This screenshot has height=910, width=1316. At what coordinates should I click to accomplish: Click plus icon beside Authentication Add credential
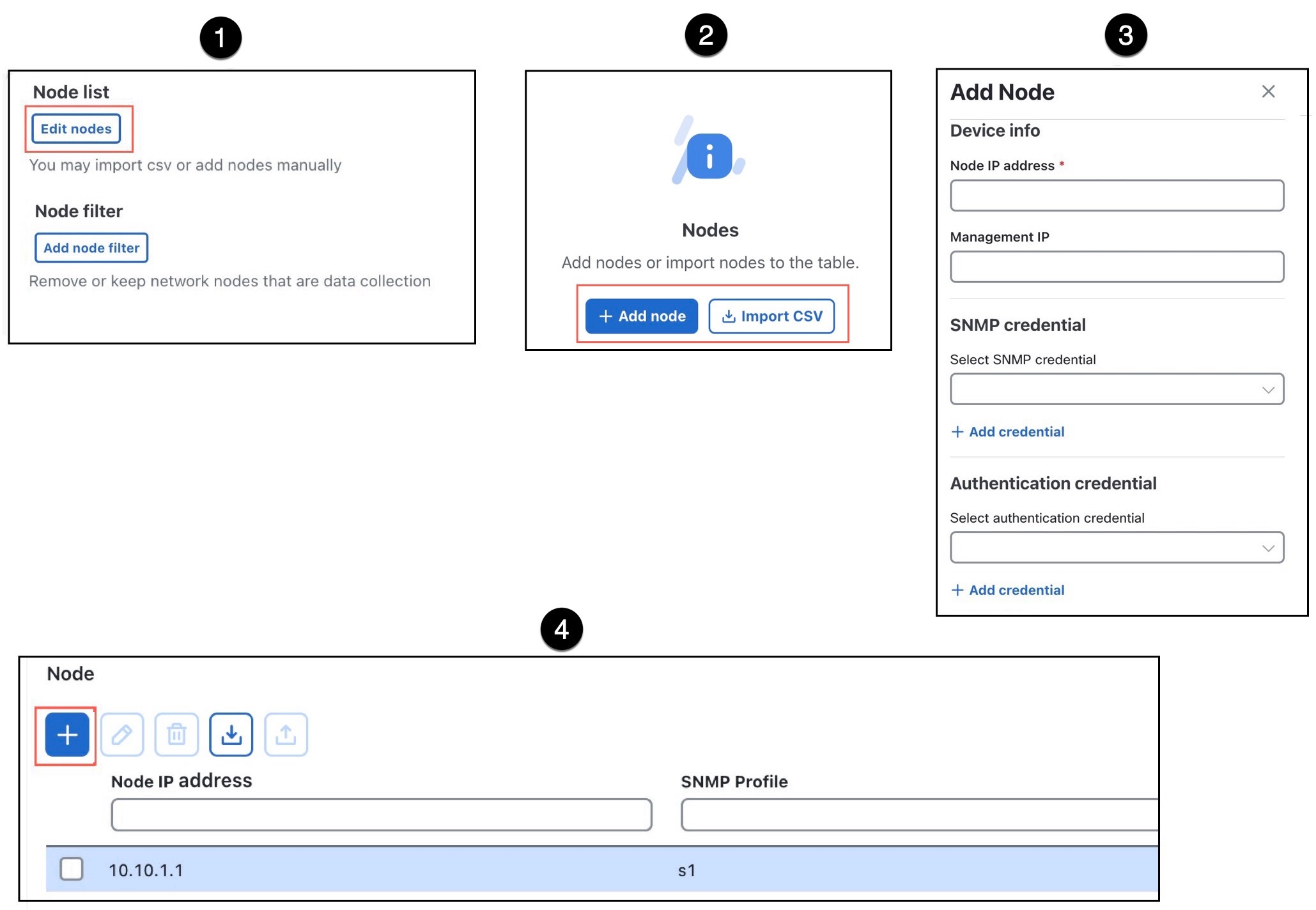[957, 589]
